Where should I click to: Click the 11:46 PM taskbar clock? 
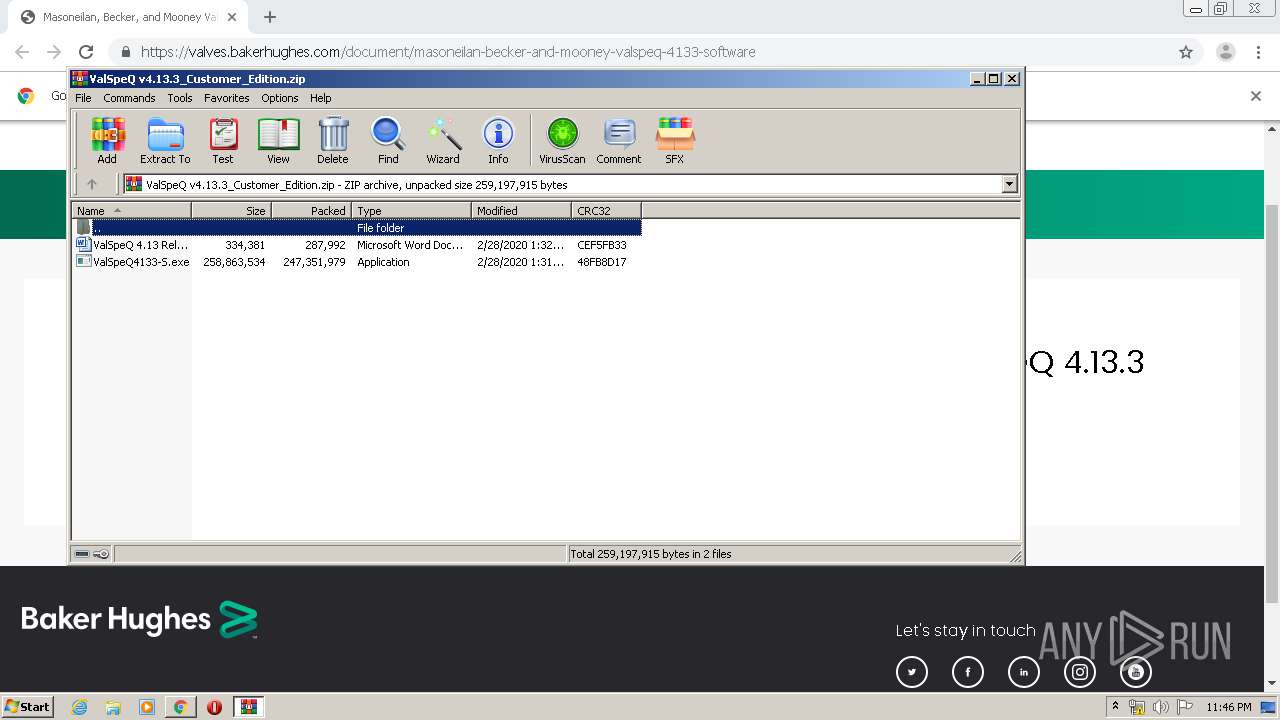[x=1229, y=707]
